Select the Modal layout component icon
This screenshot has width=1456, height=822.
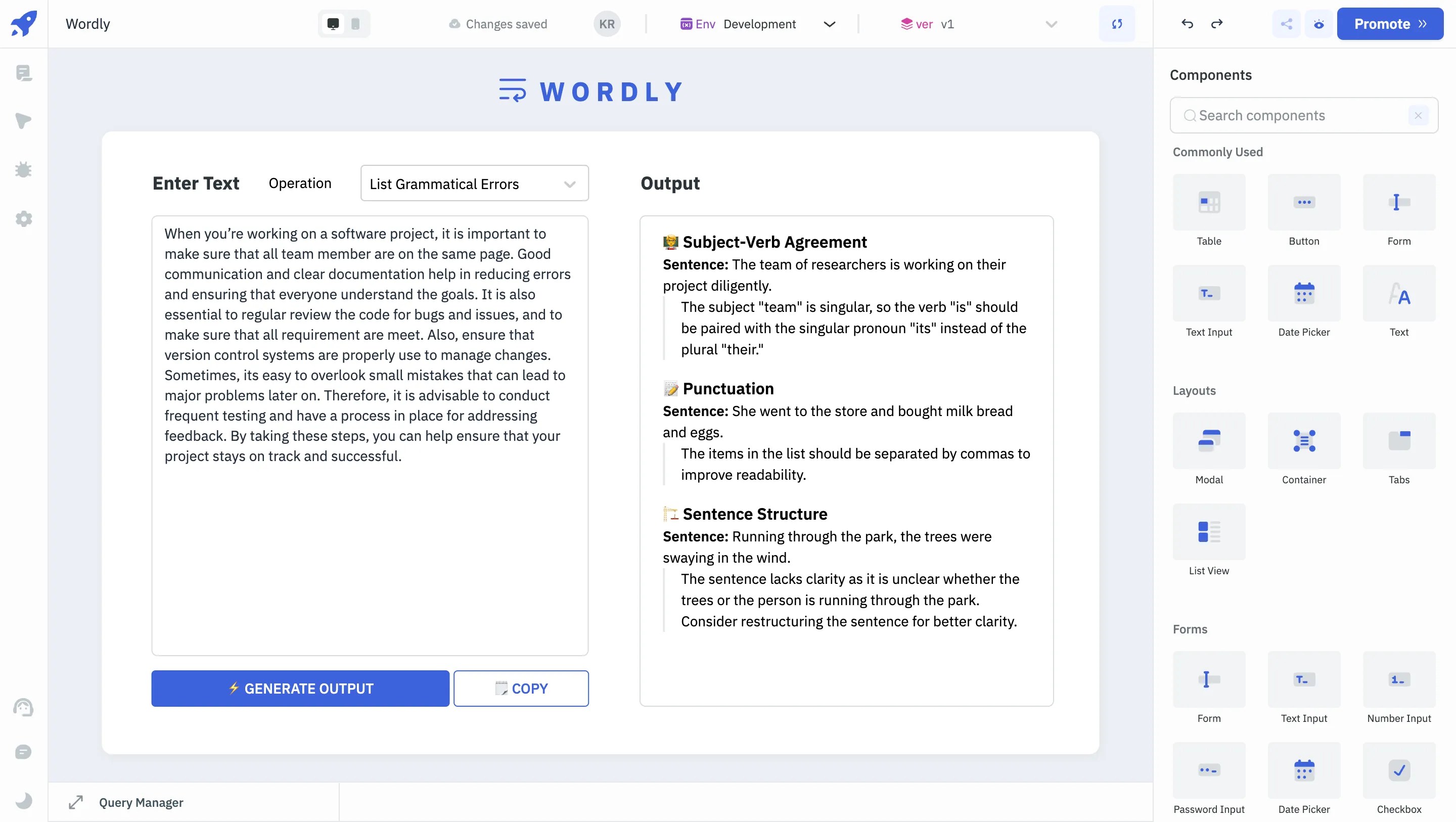coord(1208,441)
